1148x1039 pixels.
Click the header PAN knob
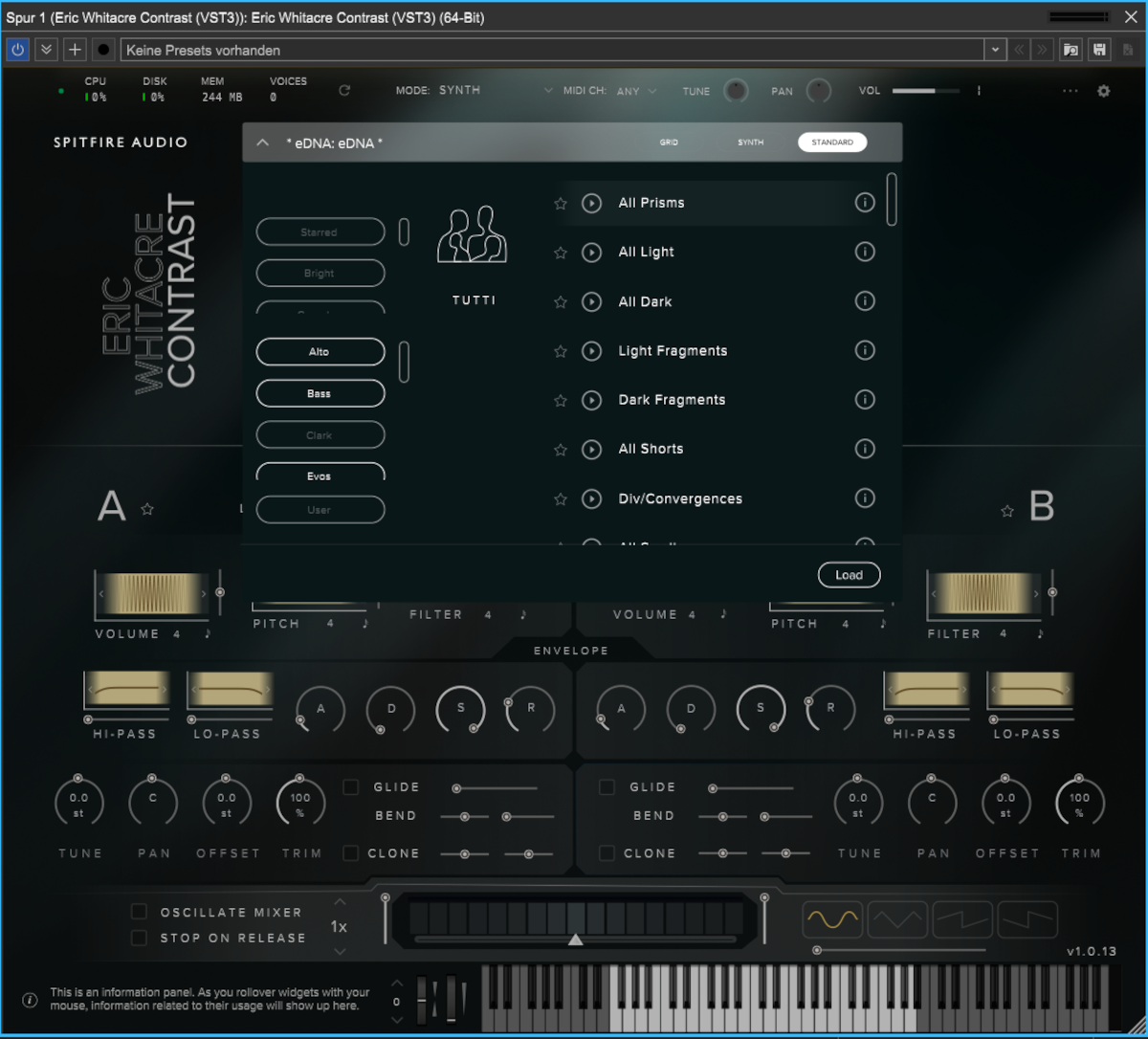coord(819,91)
